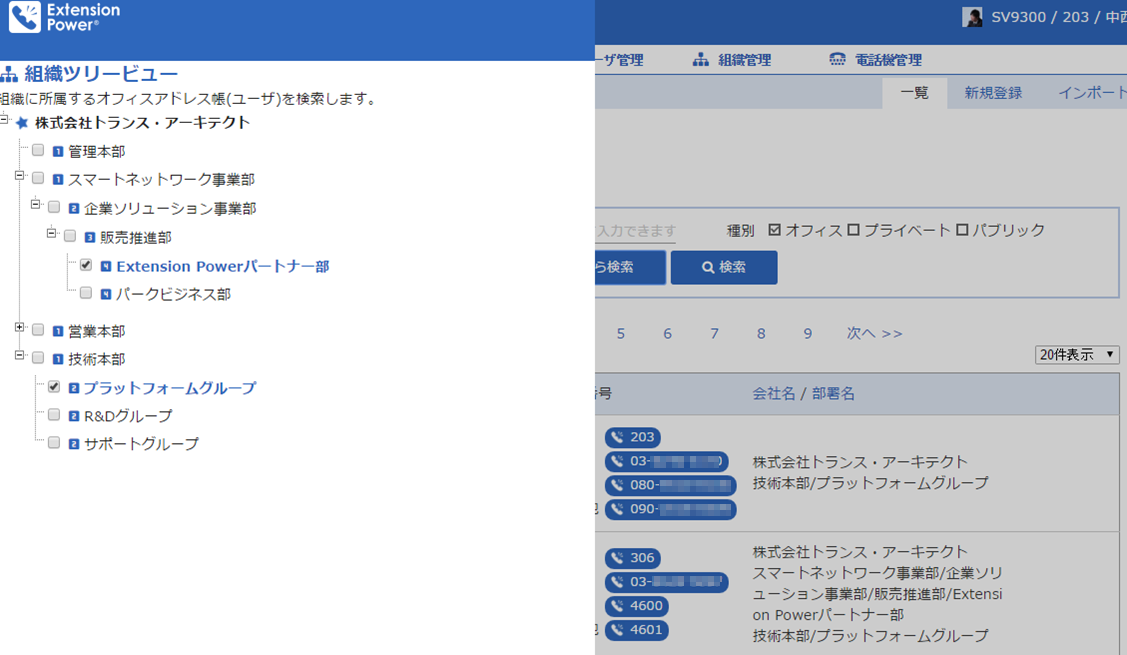This screenshot has width=1127, height=655.
Task: Select the Extension Powerパートナー部 tree label
Action: click(223, 267)
